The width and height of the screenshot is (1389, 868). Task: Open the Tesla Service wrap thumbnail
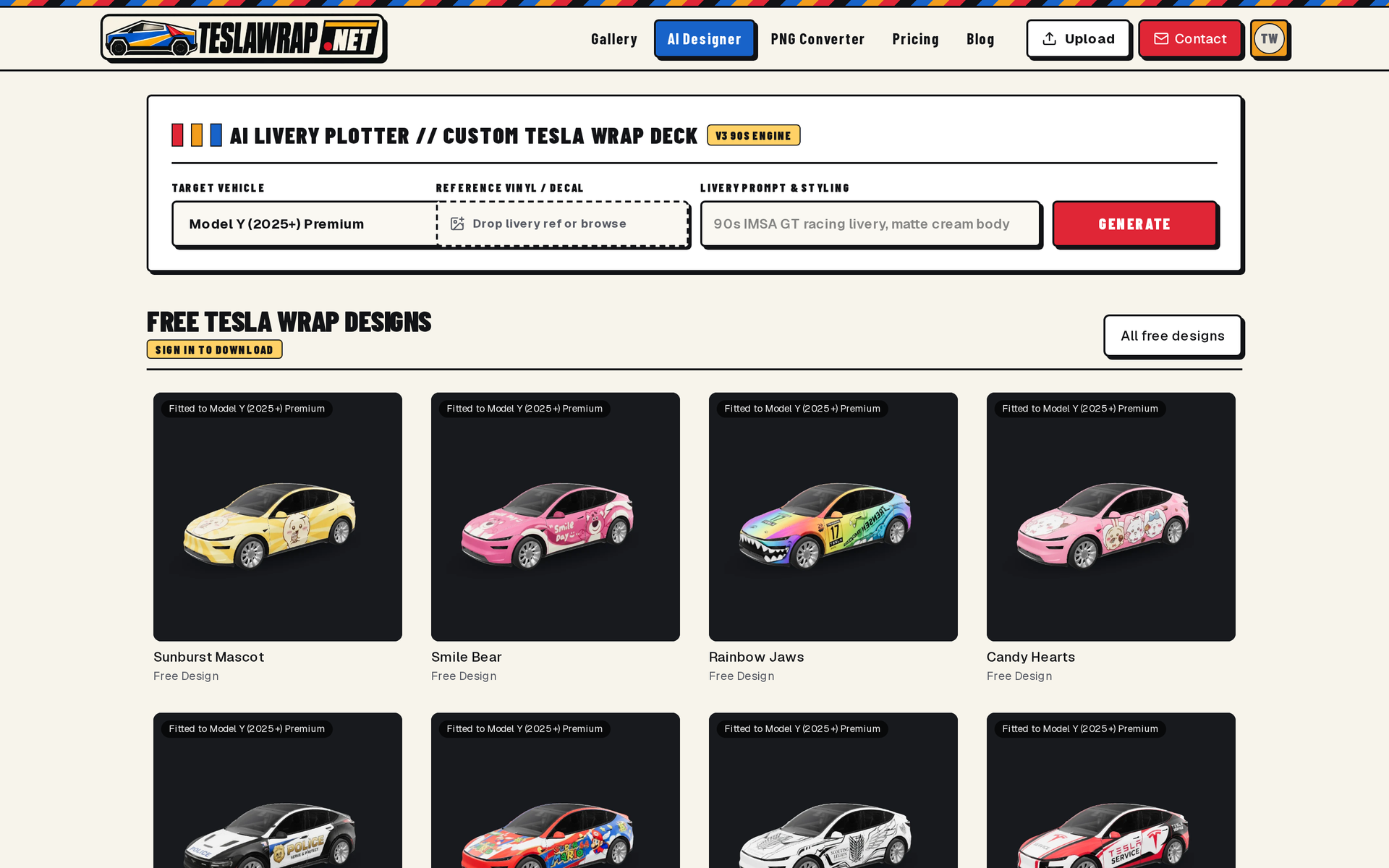[x=1111, y=791]
